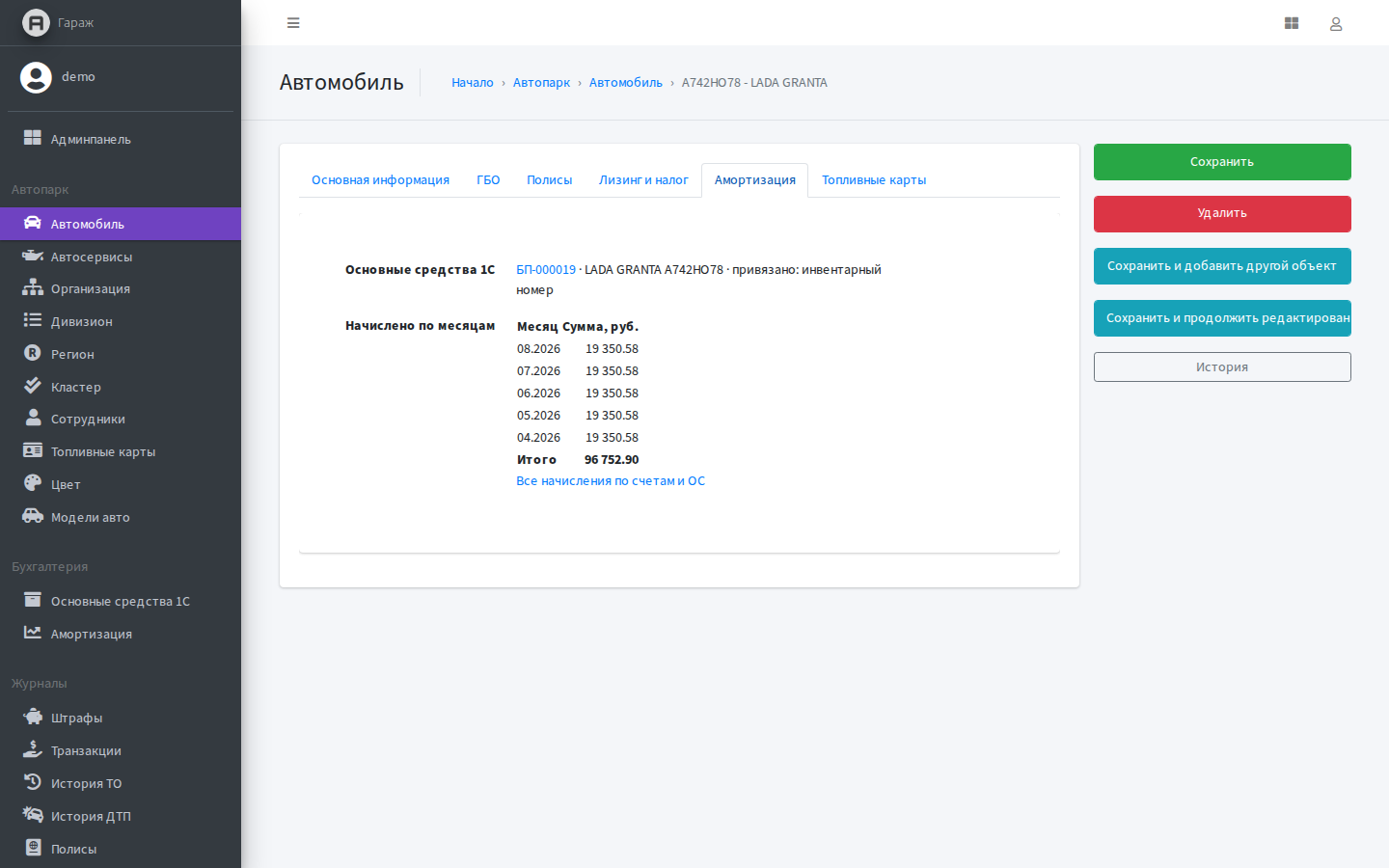The width and height of the screenshot is (1389, 868).
Task: Open the БП-000019 asset link
Action: pyautogui.click(x=546, y=270)
